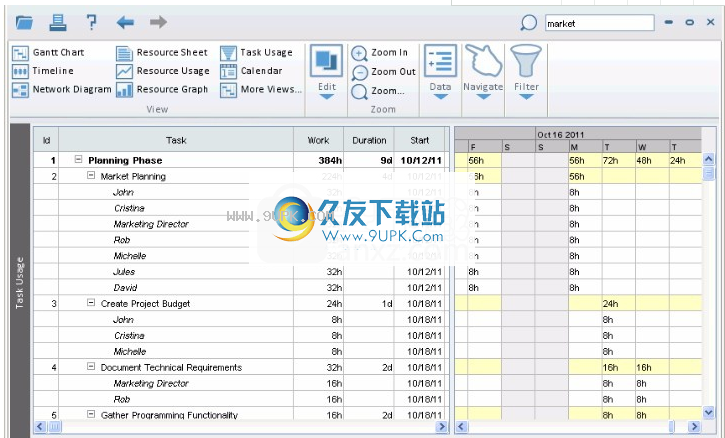The width and height of the screenshot is (725, 438).
Task: Go forward with the right arrow icon
Action: (x=158, y=22)
